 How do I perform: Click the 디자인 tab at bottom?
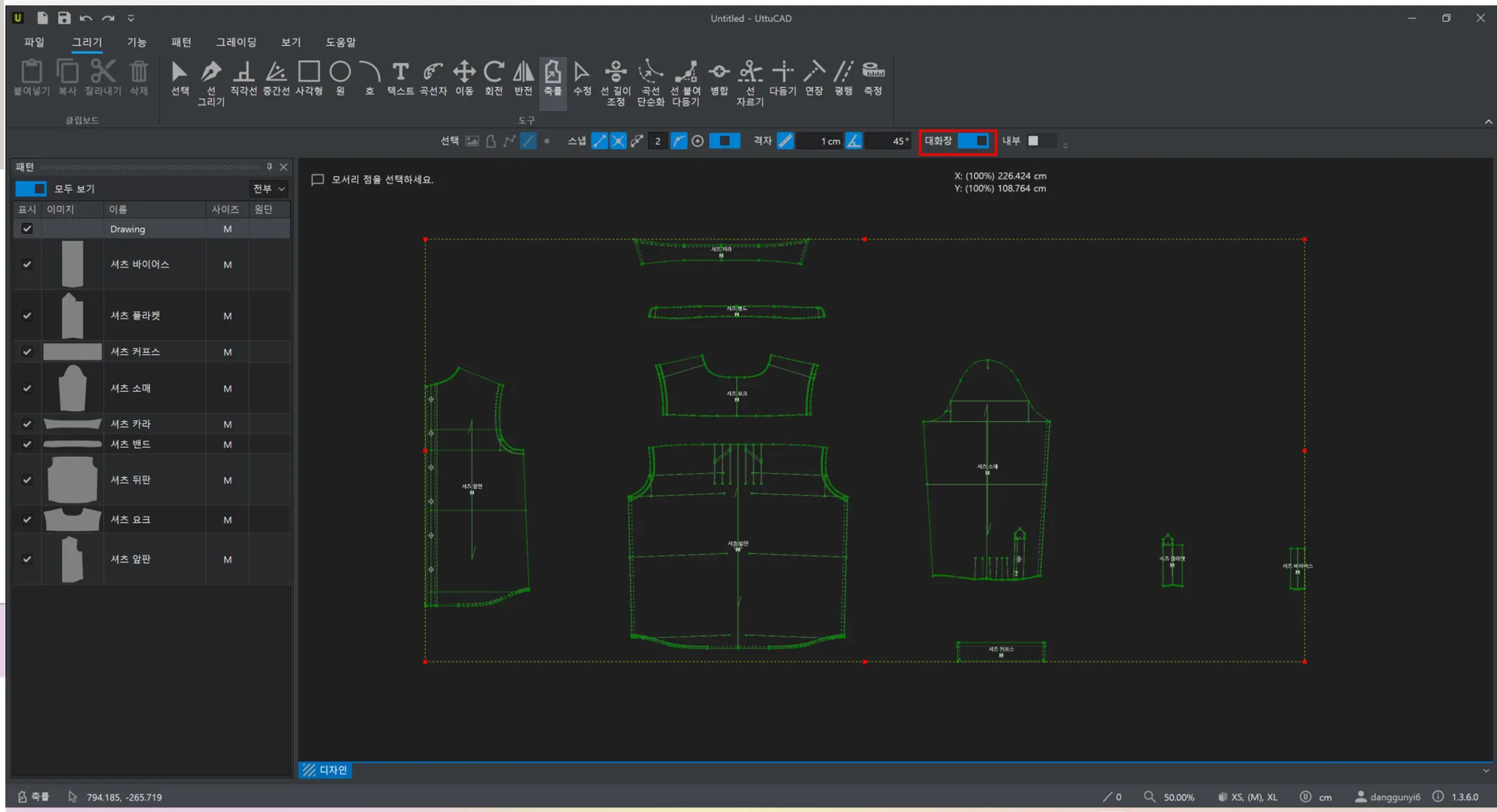(x=325, y=770)
